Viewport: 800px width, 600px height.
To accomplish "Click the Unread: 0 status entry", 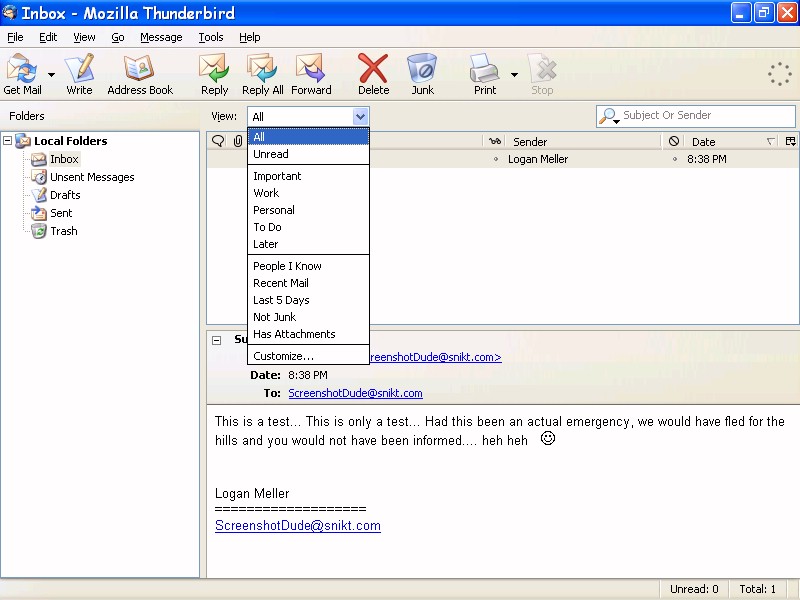I will 694,589.
